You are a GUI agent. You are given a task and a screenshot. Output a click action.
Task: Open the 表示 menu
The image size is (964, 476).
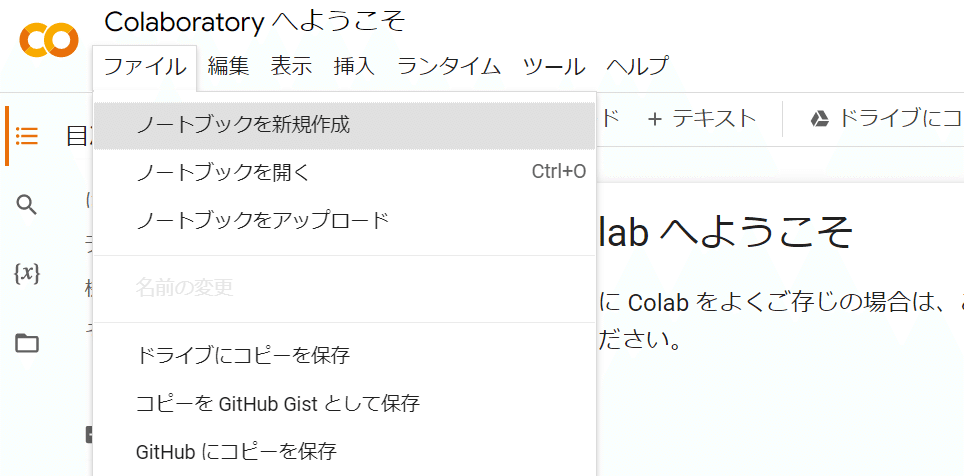[291, 67]
